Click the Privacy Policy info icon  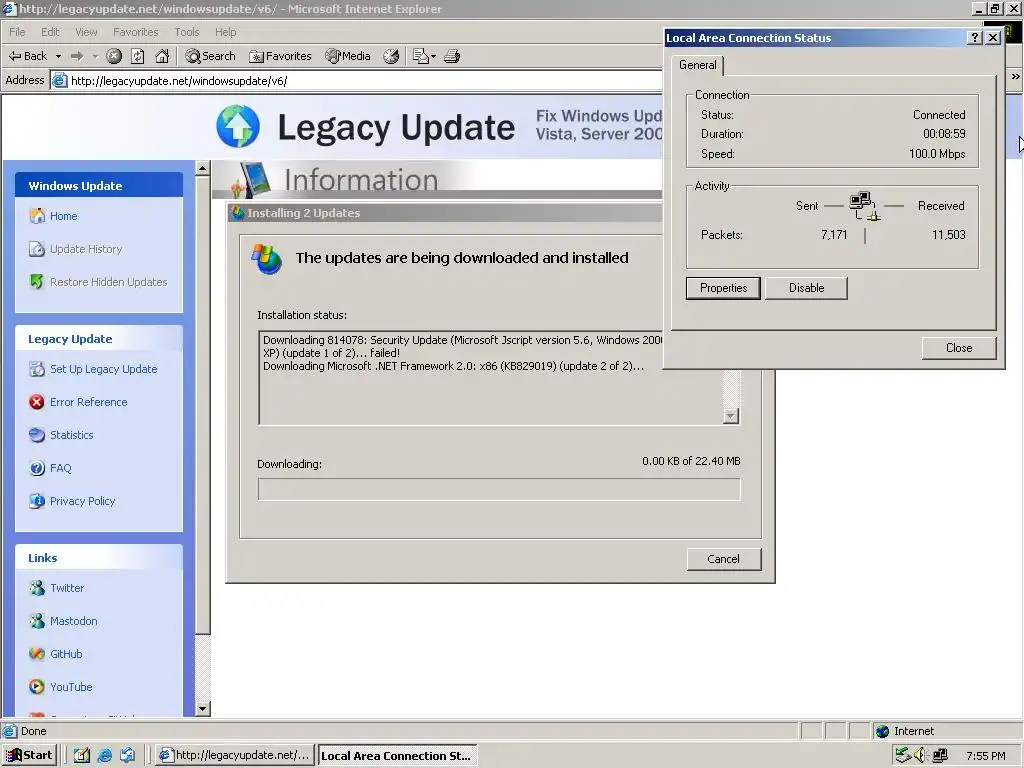(37, 501)
